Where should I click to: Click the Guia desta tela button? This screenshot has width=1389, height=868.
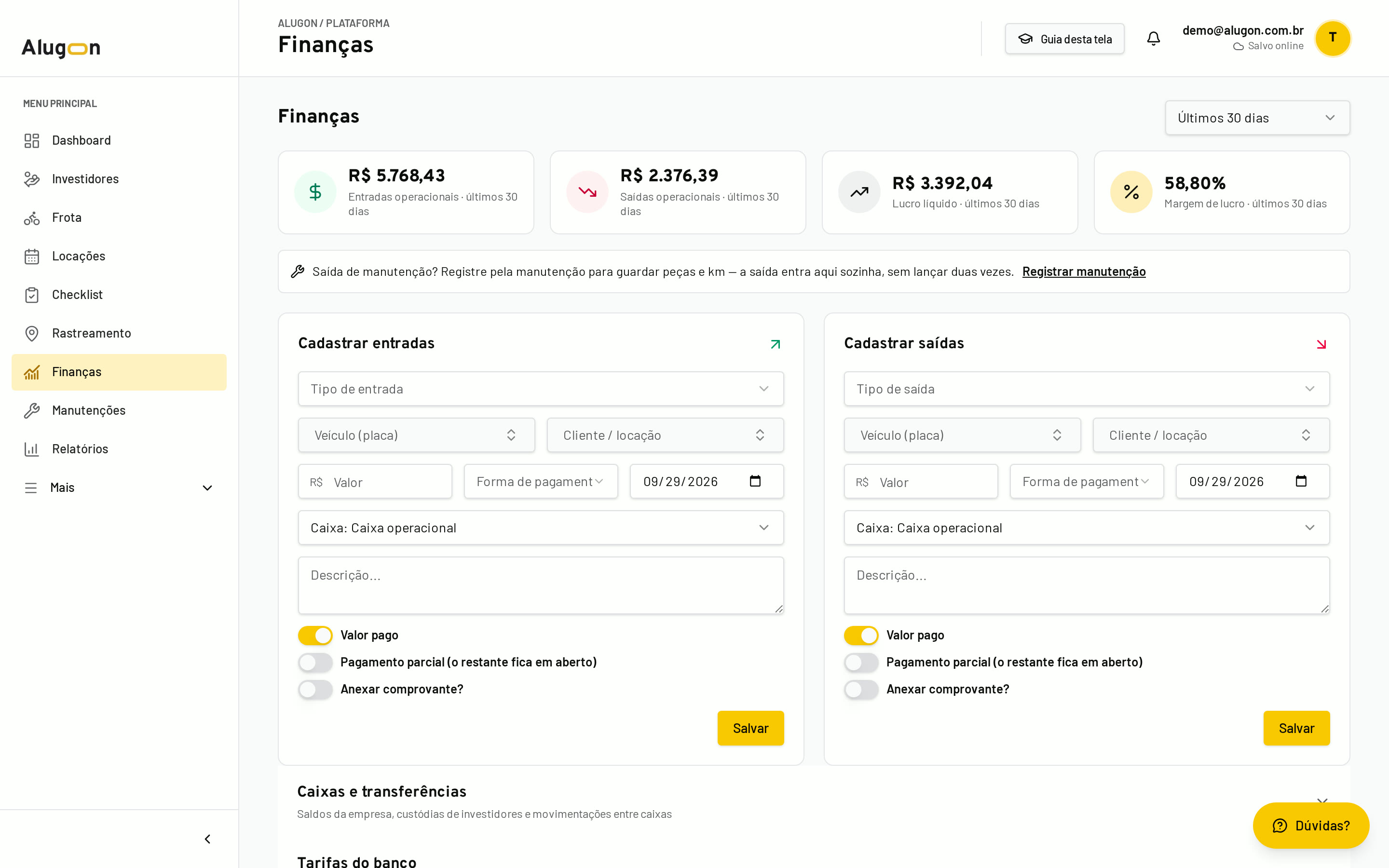1064,39
